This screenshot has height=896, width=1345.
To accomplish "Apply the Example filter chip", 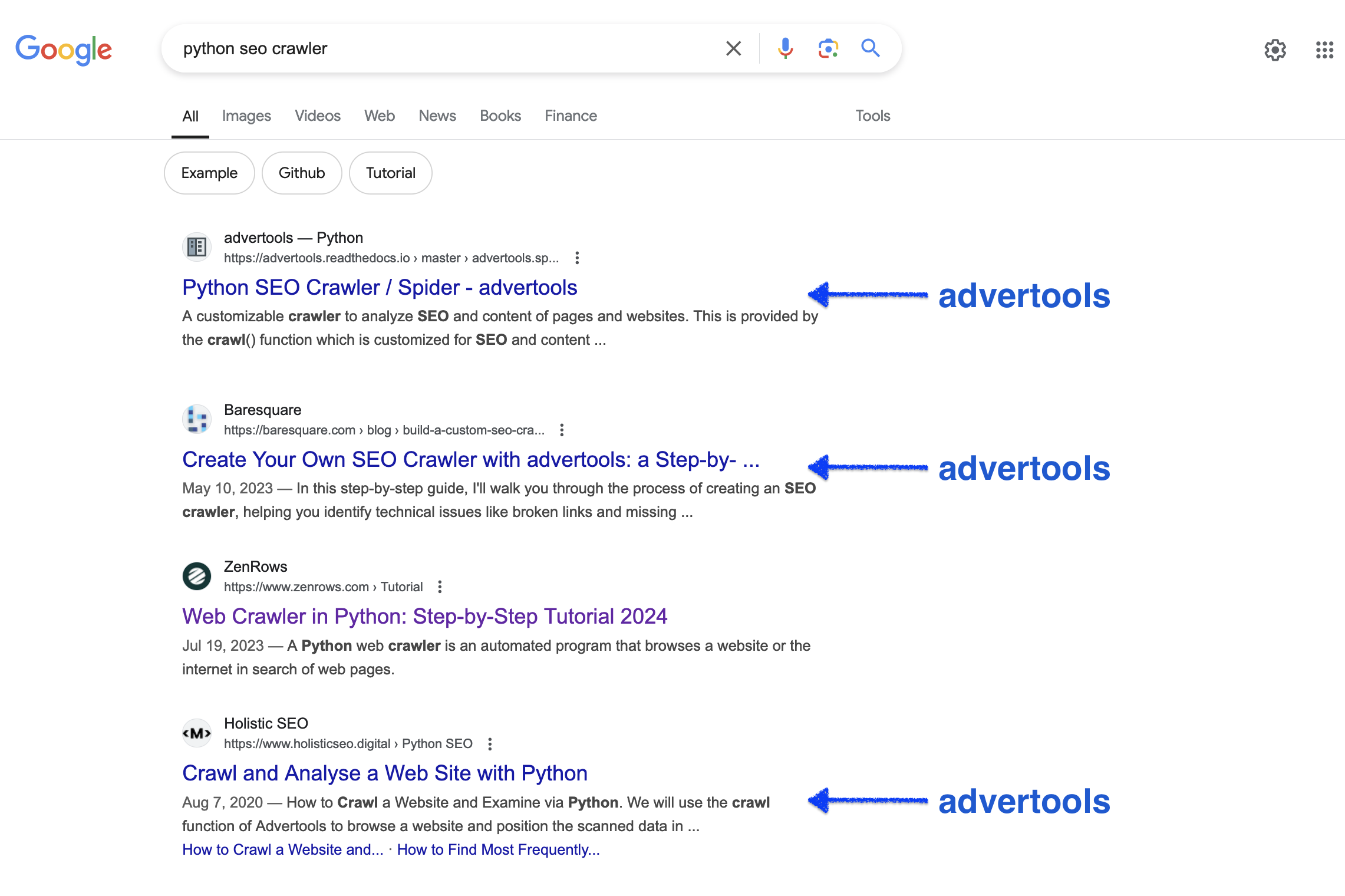I will point(209,173).
